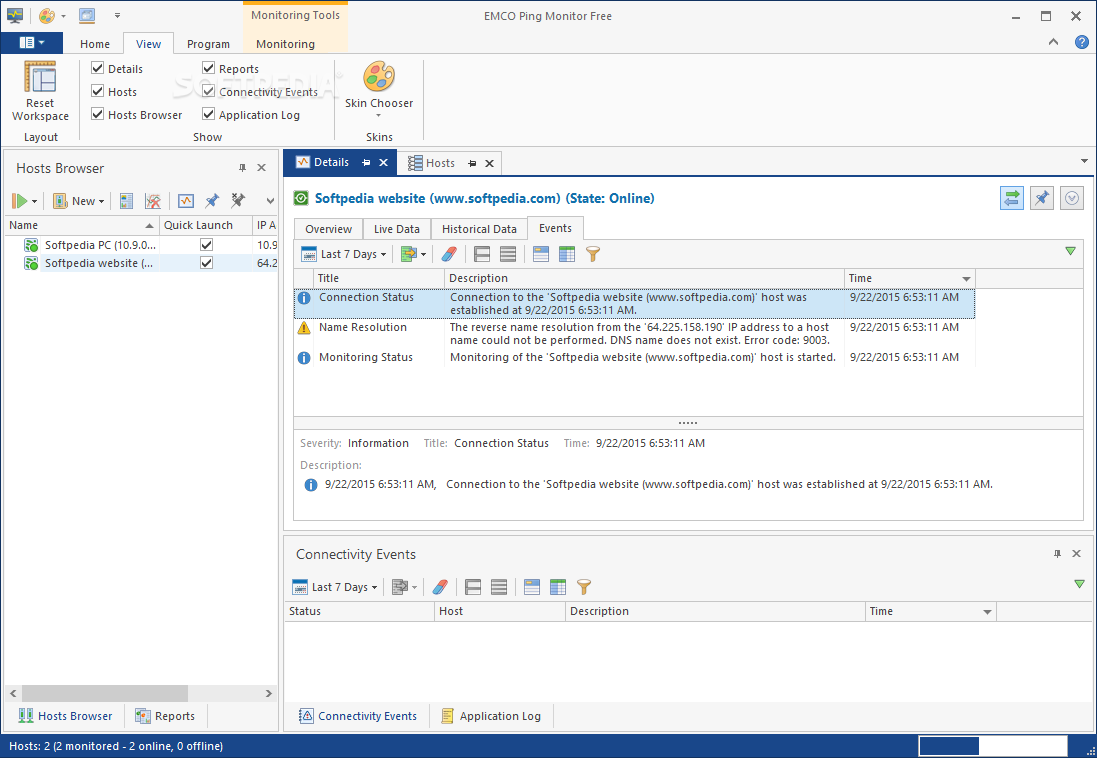Uncheck the Details checkbox

click(98, 68)
